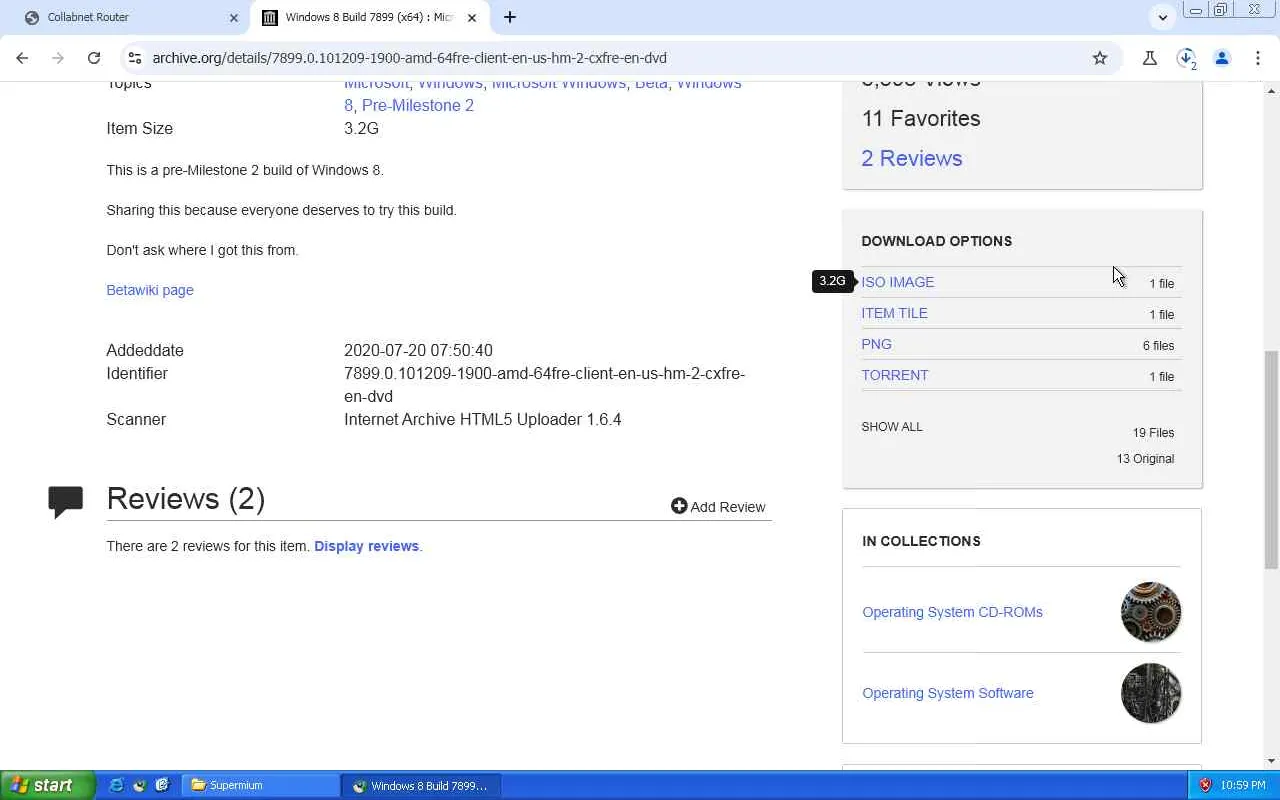The image size is (1280, 800).
Task: Select the Windows 8 Build 7899 tab
Action: [369, 17]
